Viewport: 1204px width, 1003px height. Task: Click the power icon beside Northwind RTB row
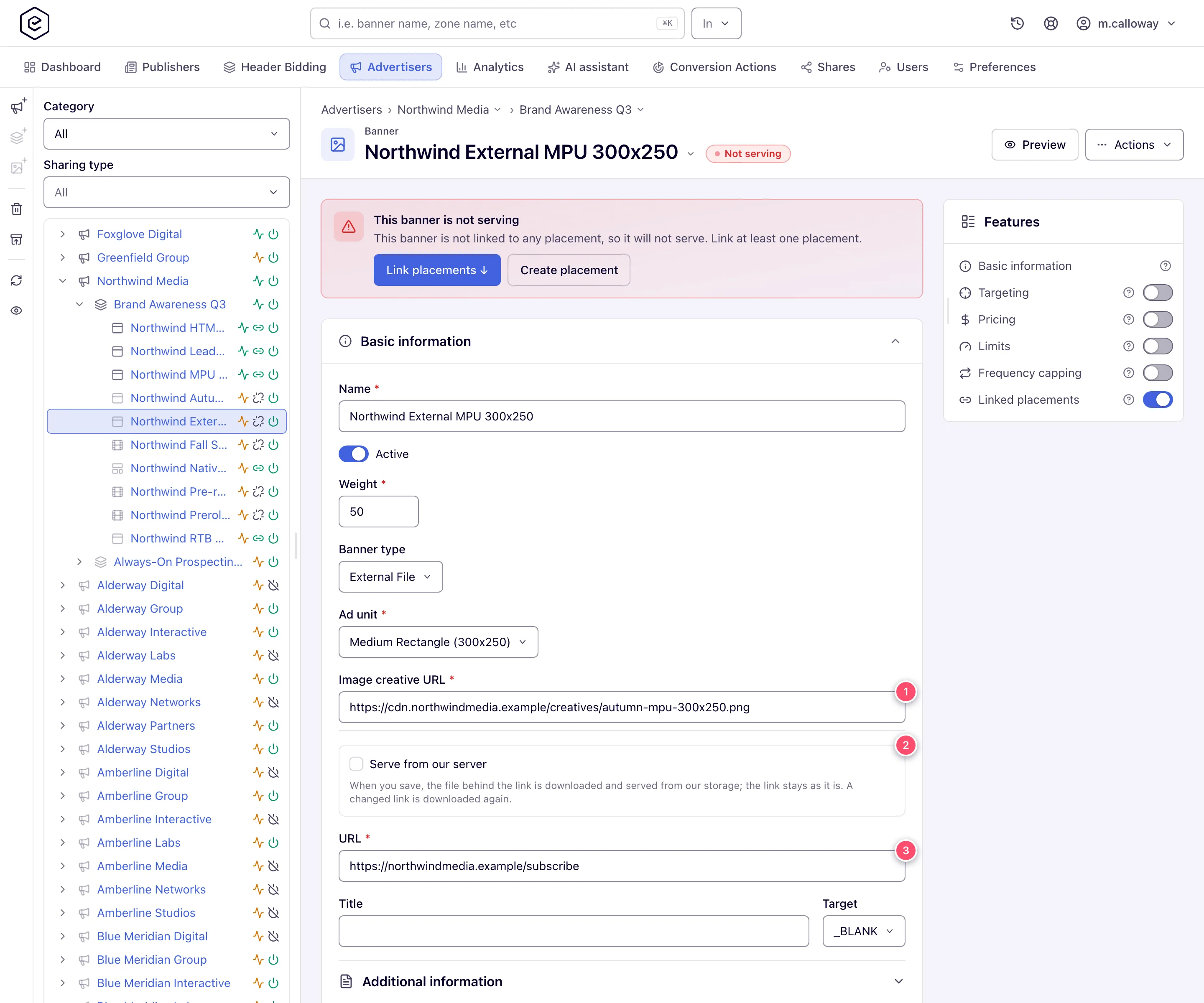pos(273,538)
